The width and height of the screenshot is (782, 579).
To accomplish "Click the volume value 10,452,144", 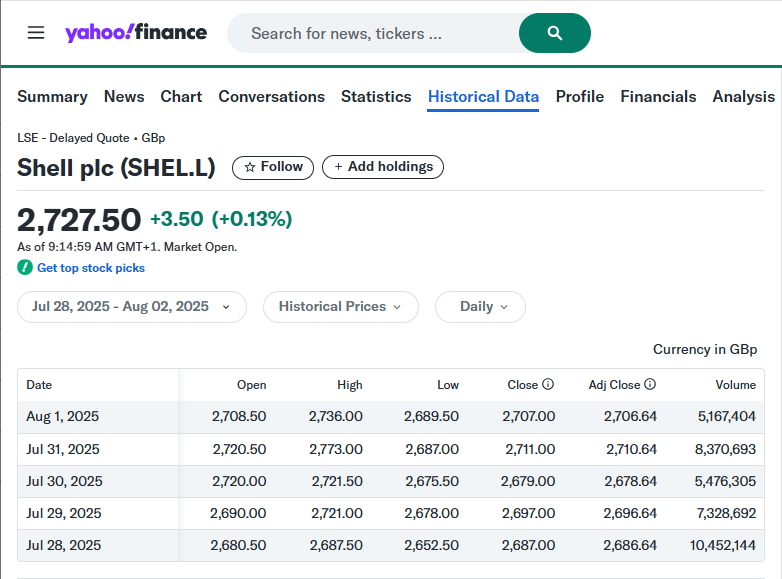I will pos(723,545).
